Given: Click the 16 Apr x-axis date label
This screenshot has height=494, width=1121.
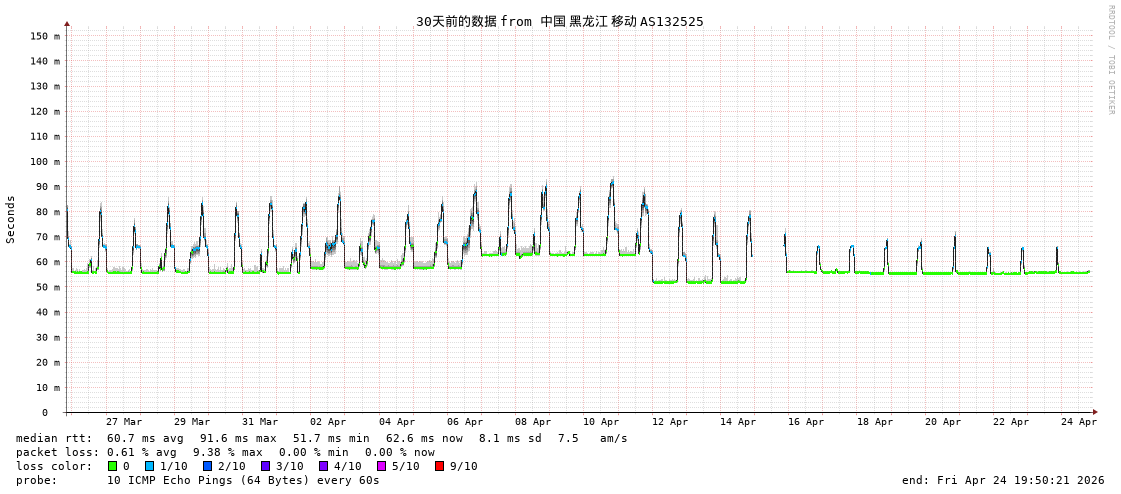Looking at the screenshot, I should tap(806, 422).
